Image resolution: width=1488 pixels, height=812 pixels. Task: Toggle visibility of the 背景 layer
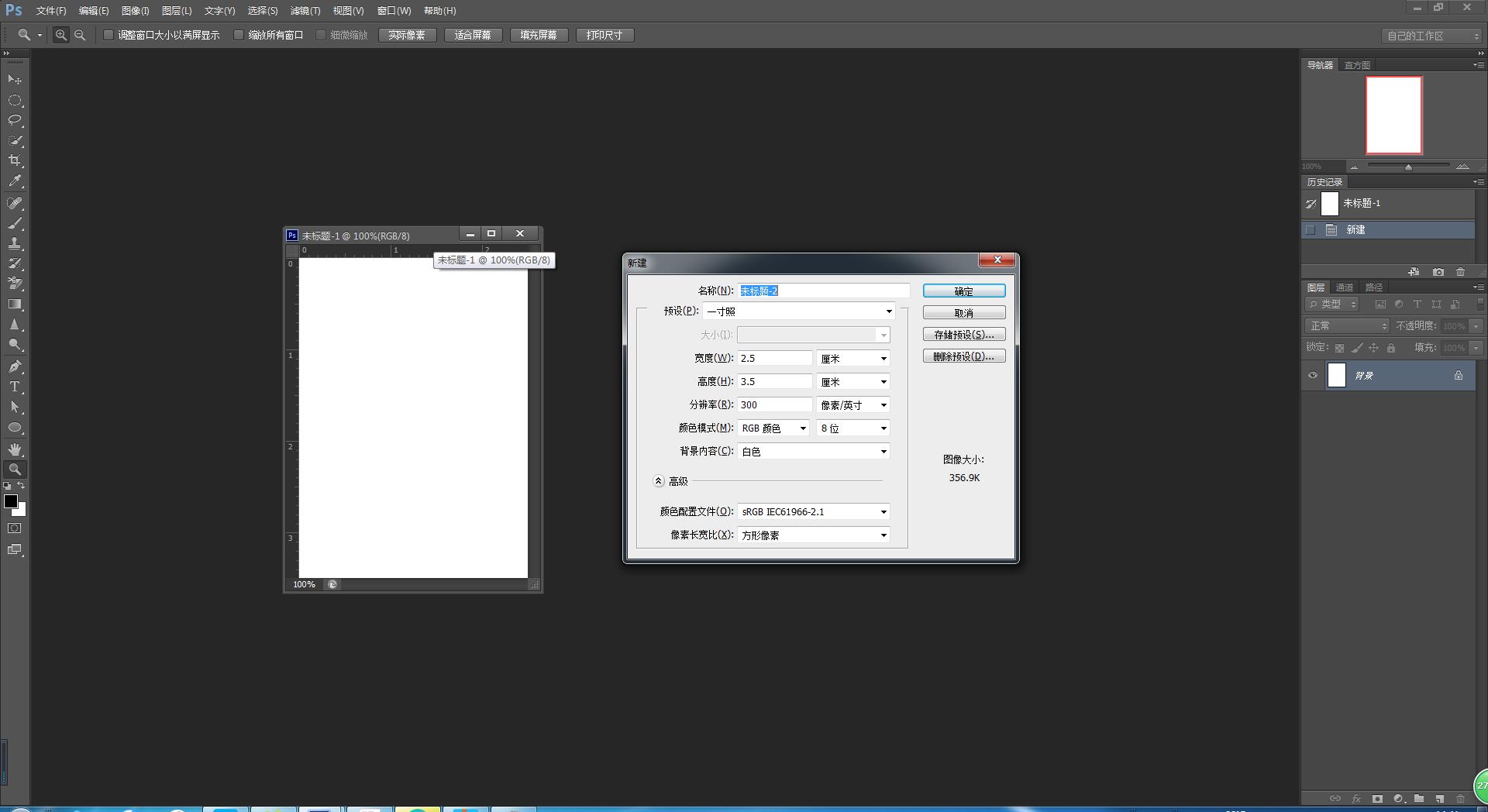point(1312,375)
